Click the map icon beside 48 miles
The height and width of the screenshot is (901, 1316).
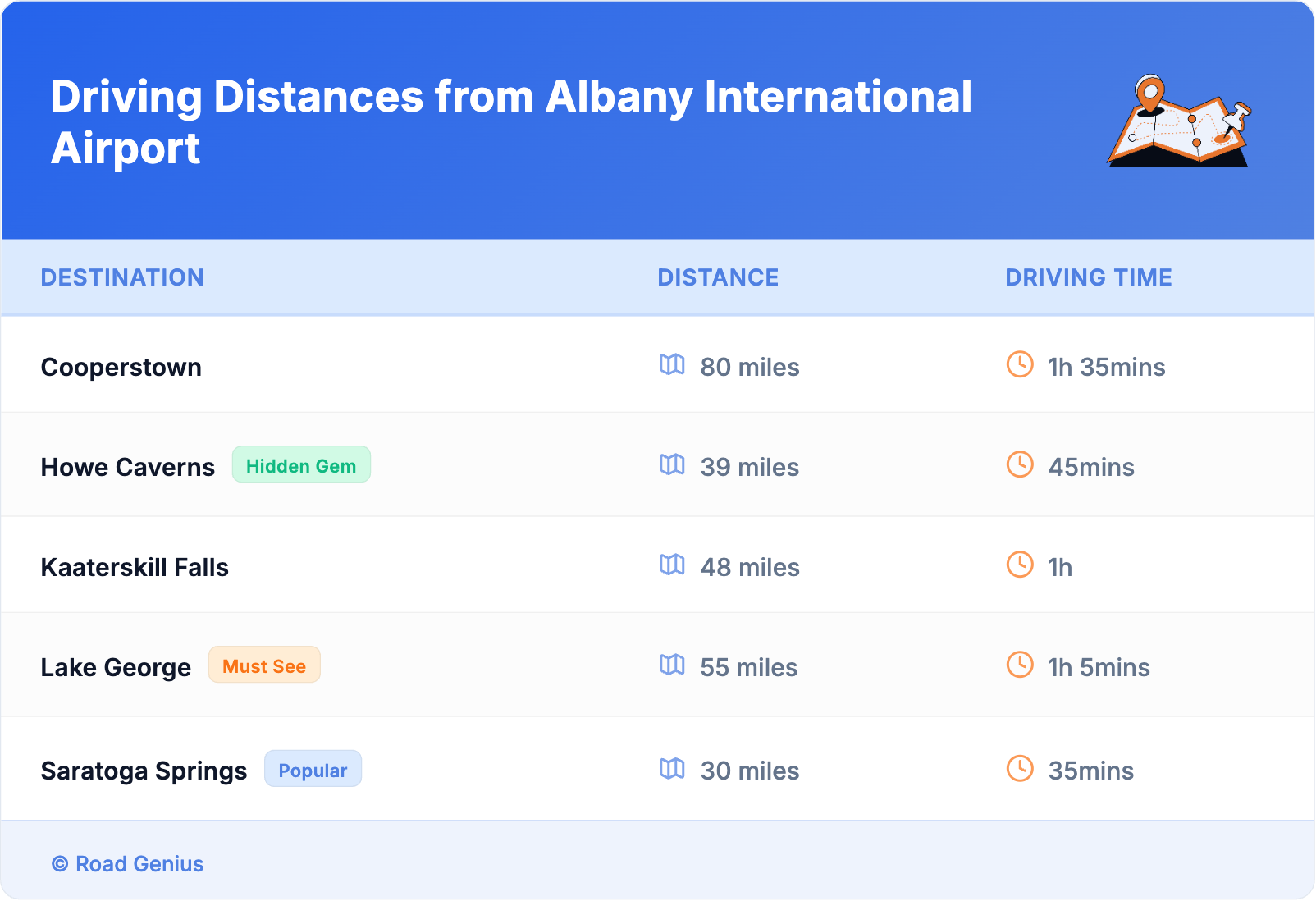[x=672, y=565]
